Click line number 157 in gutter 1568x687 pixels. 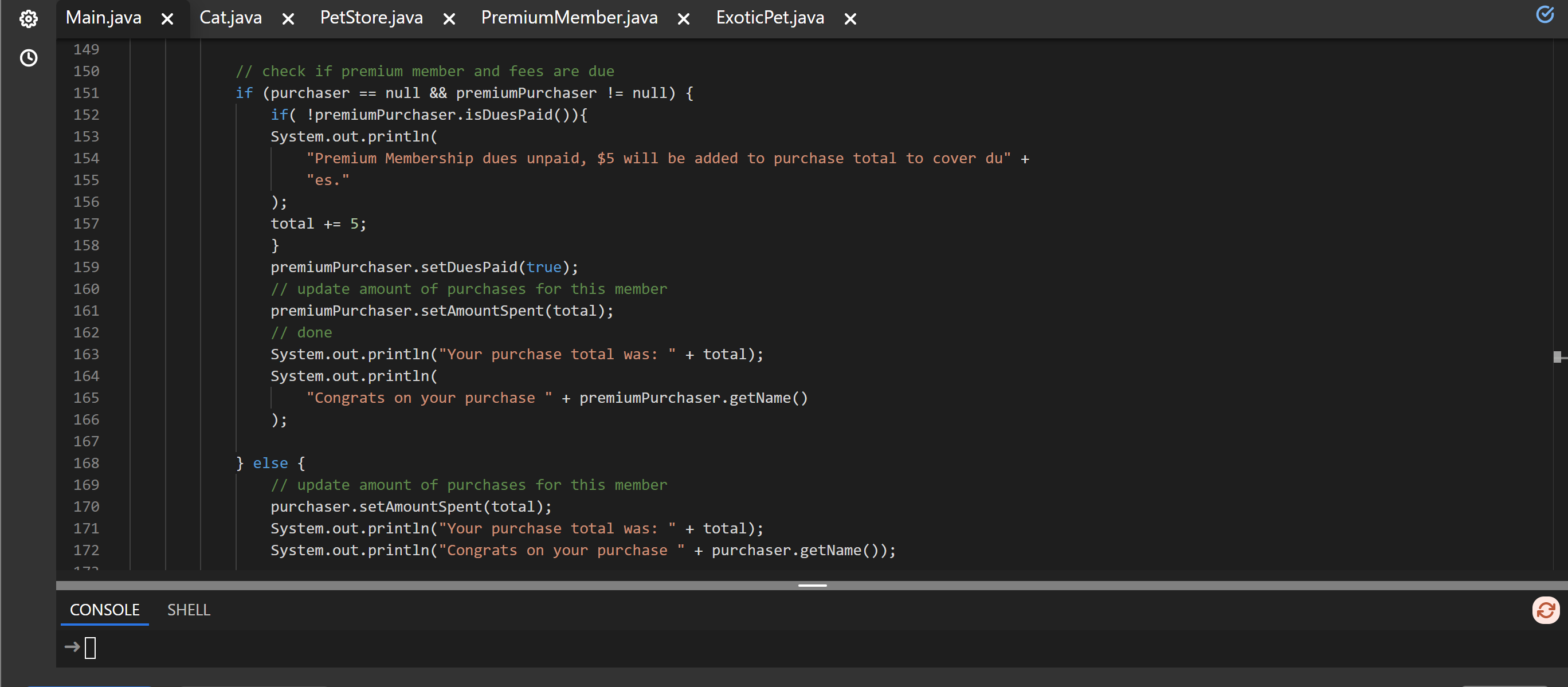[x=86, y=224]
